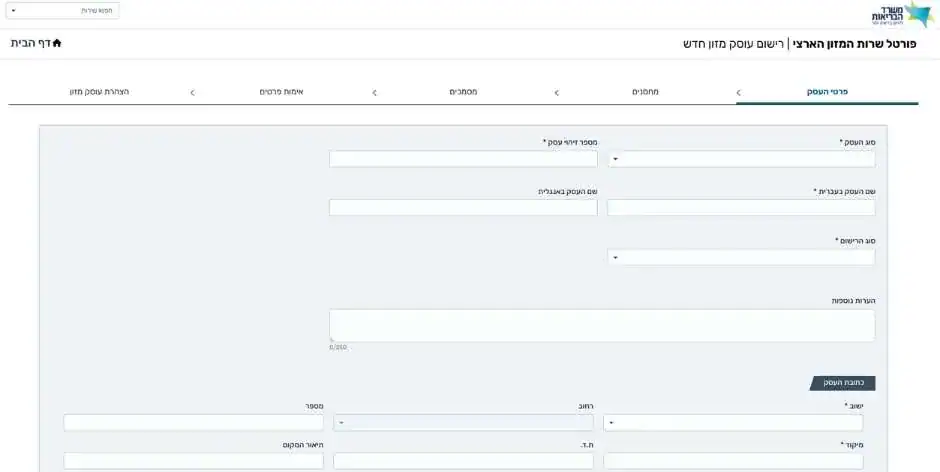940x472 pixels.
Task: Click the מספר house number field
Action: 193,423
